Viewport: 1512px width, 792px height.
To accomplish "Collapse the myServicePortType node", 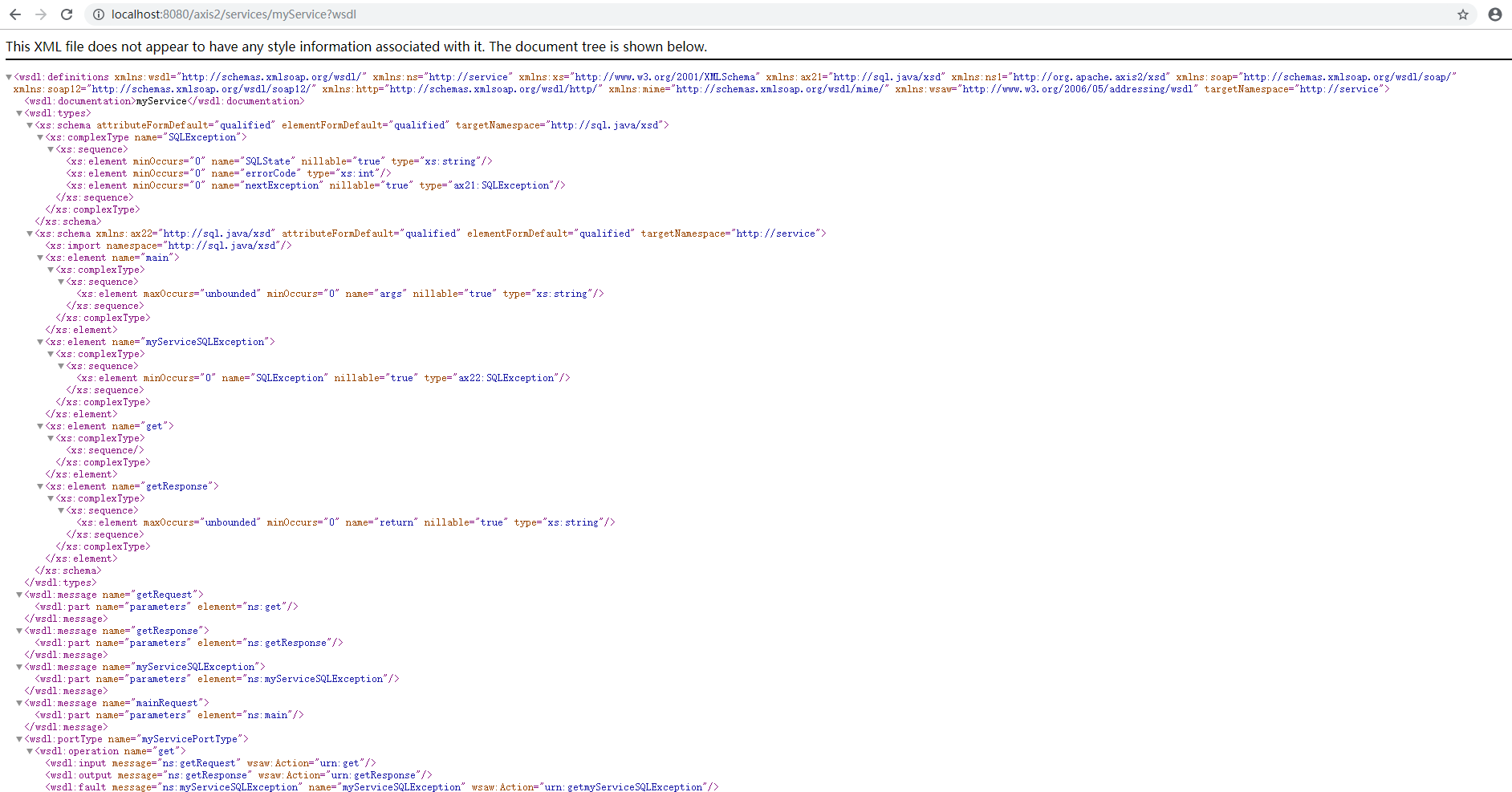I will pos(18,738).
